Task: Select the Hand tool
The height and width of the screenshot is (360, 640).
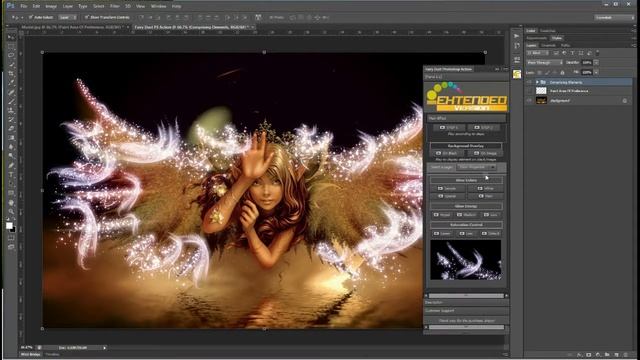Action: [x=11, y=203]
